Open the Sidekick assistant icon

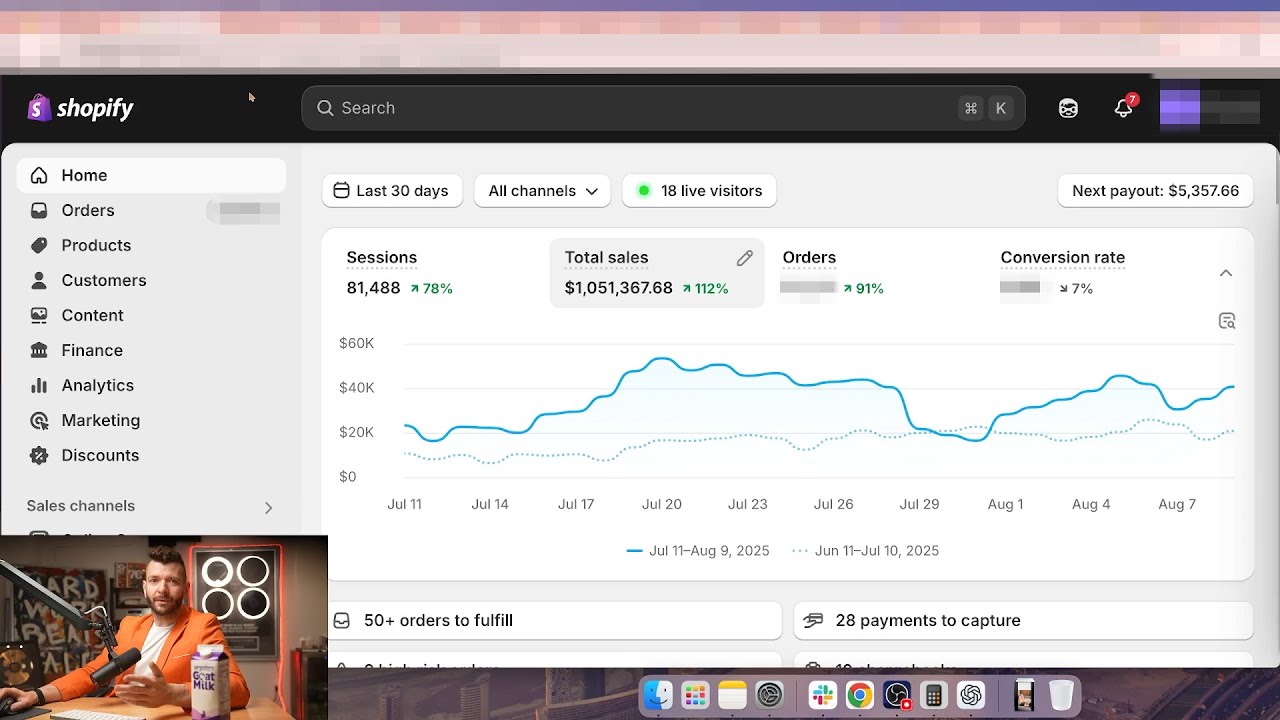(x=1068, y=108)
